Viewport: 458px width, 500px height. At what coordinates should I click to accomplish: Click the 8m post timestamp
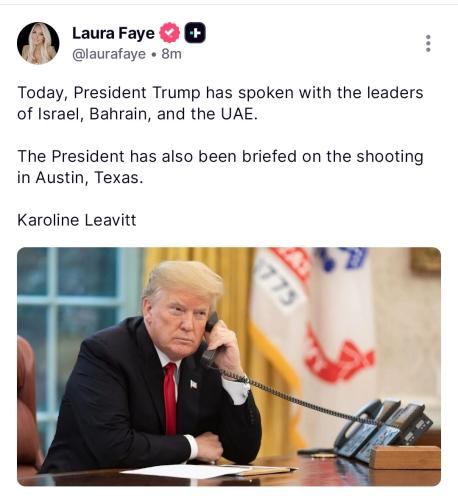(171, 54)
